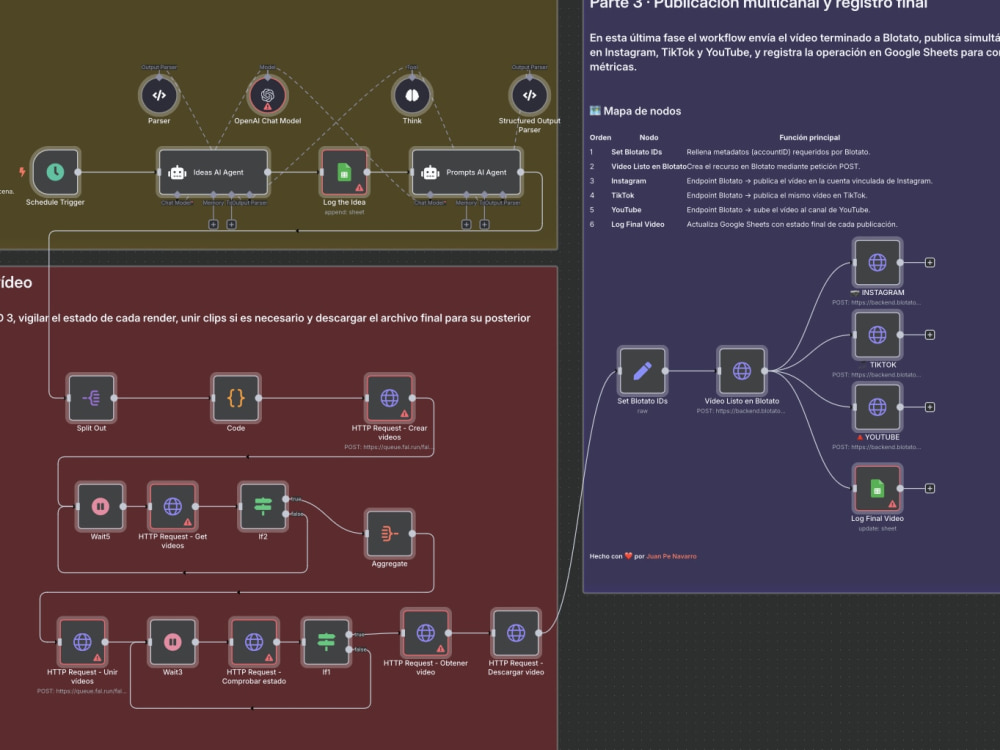Viewport: 1000px width, 750px height.
Task: Select the TIKTOK HTTP node
Action: (878, 334)
